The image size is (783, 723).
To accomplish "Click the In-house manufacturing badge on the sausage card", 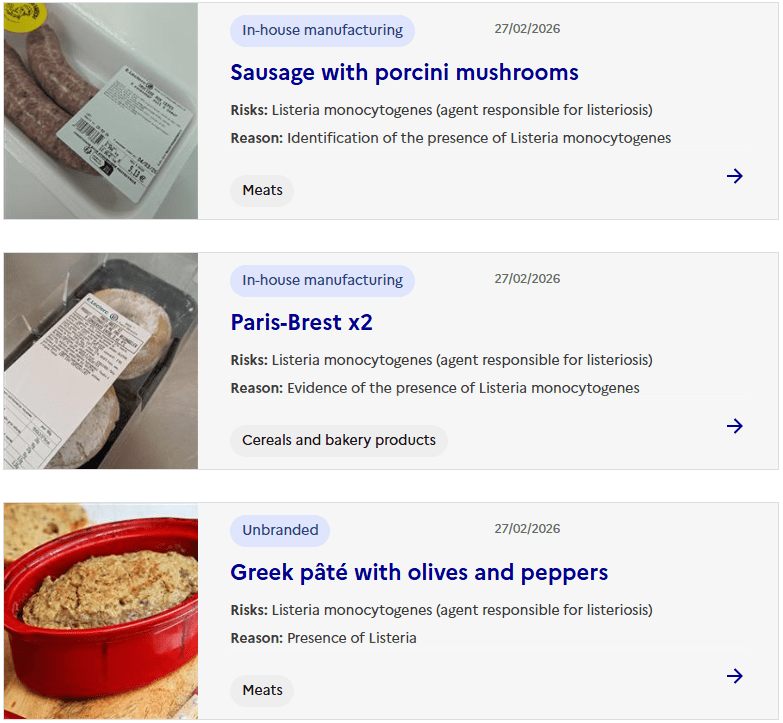I will (x=322, y=30).
